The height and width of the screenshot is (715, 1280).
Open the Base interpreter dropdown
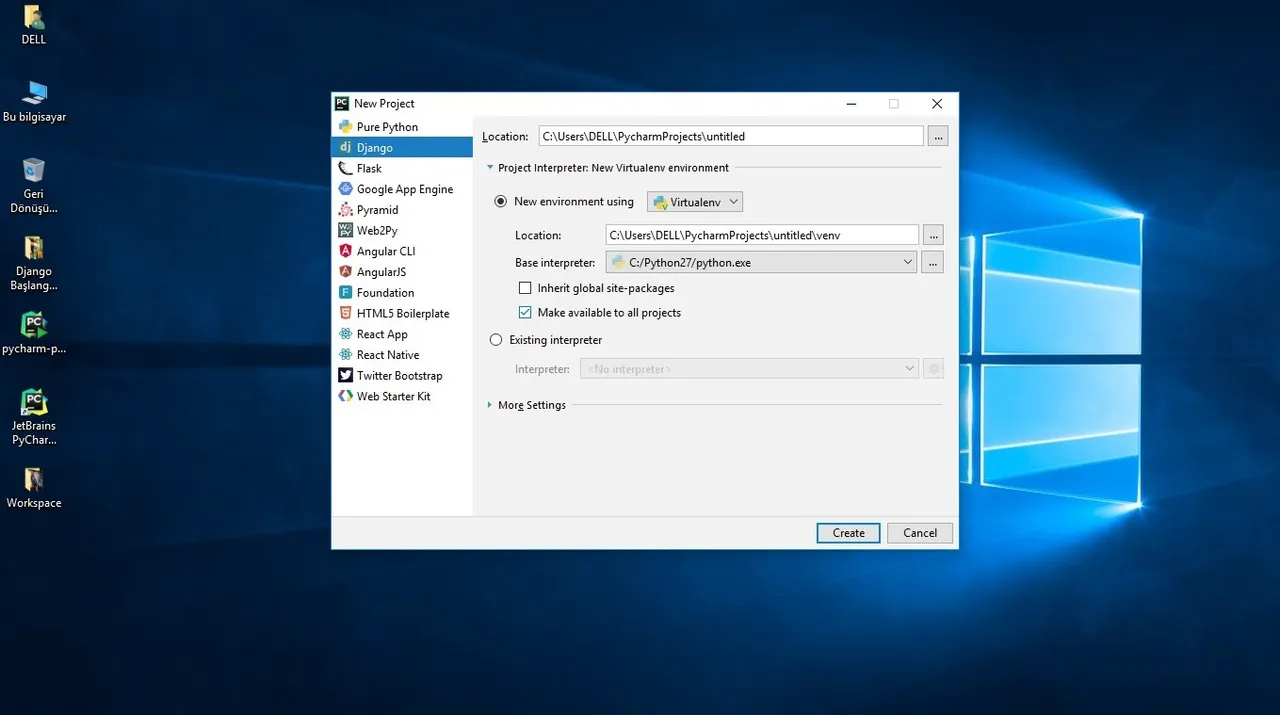(x=761, y=262)
